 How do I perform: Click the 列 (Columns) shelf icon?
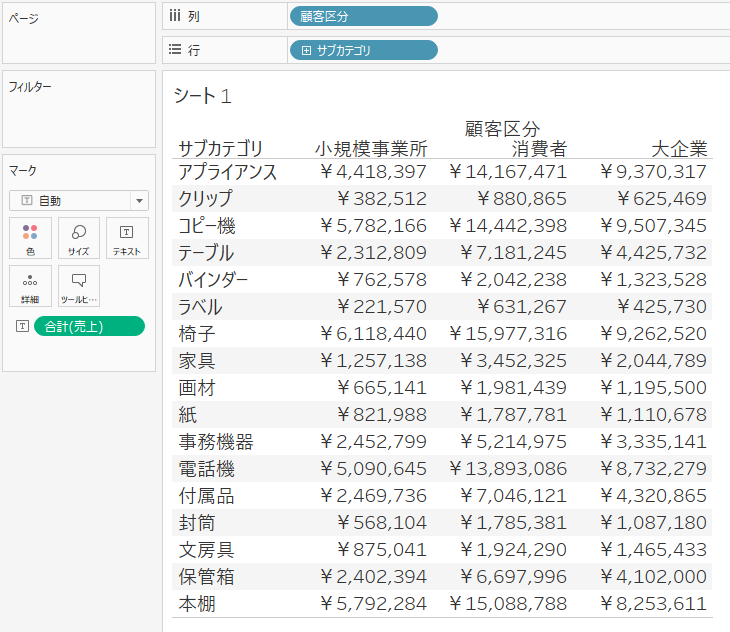tap(175, 15)
